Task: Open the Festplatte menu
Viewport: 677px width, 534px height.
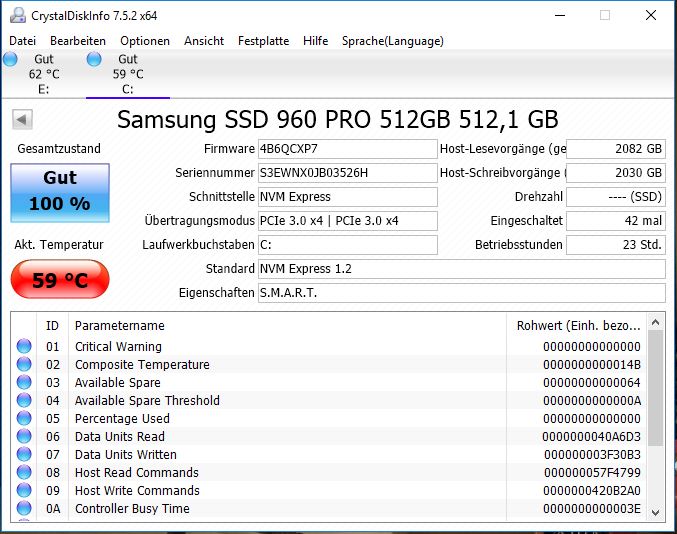Action: (263, 41)
